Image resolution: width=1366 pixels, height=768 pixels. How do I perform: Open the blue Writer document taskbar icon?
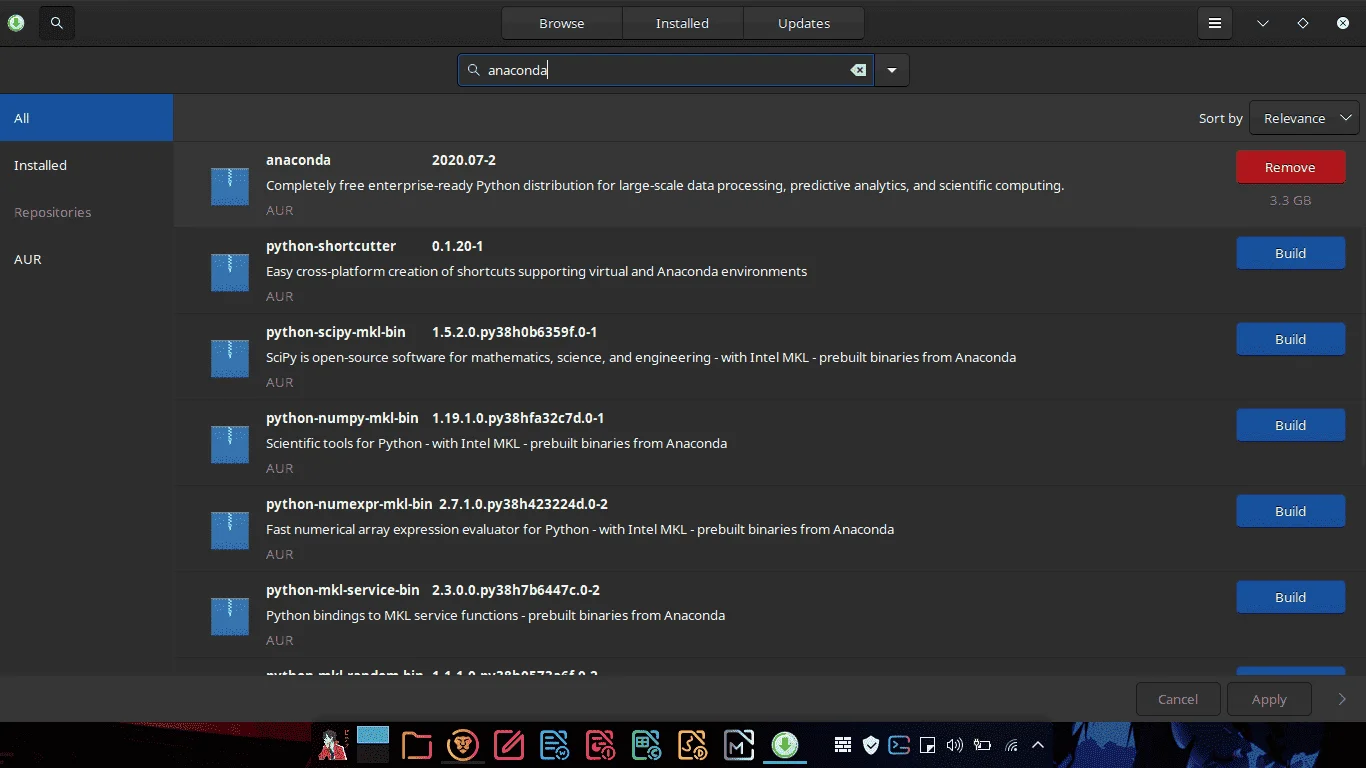coord(555,745)
